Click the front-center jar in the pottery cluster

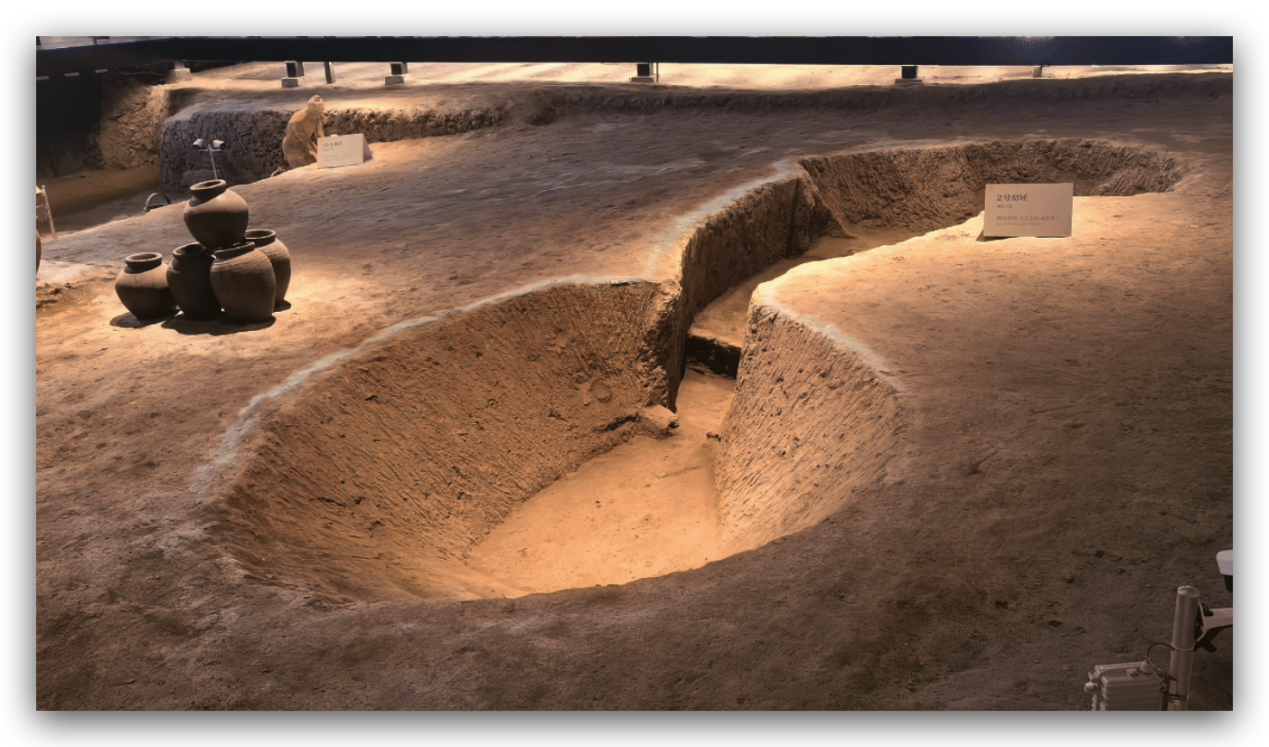click(x=242, y=283)
